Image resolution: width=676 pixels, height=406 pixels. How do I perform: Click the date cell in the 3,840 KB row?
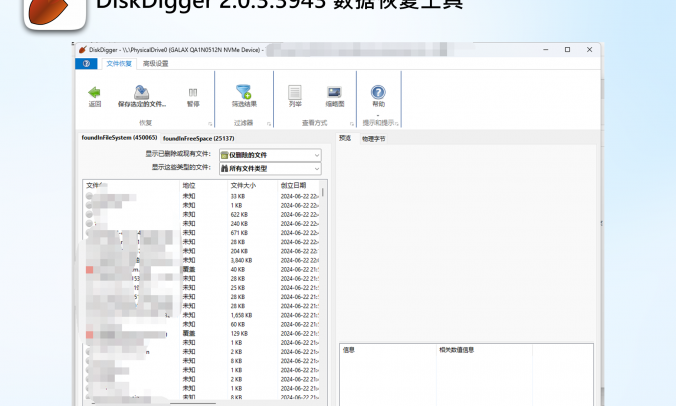(x=300, y=260)
